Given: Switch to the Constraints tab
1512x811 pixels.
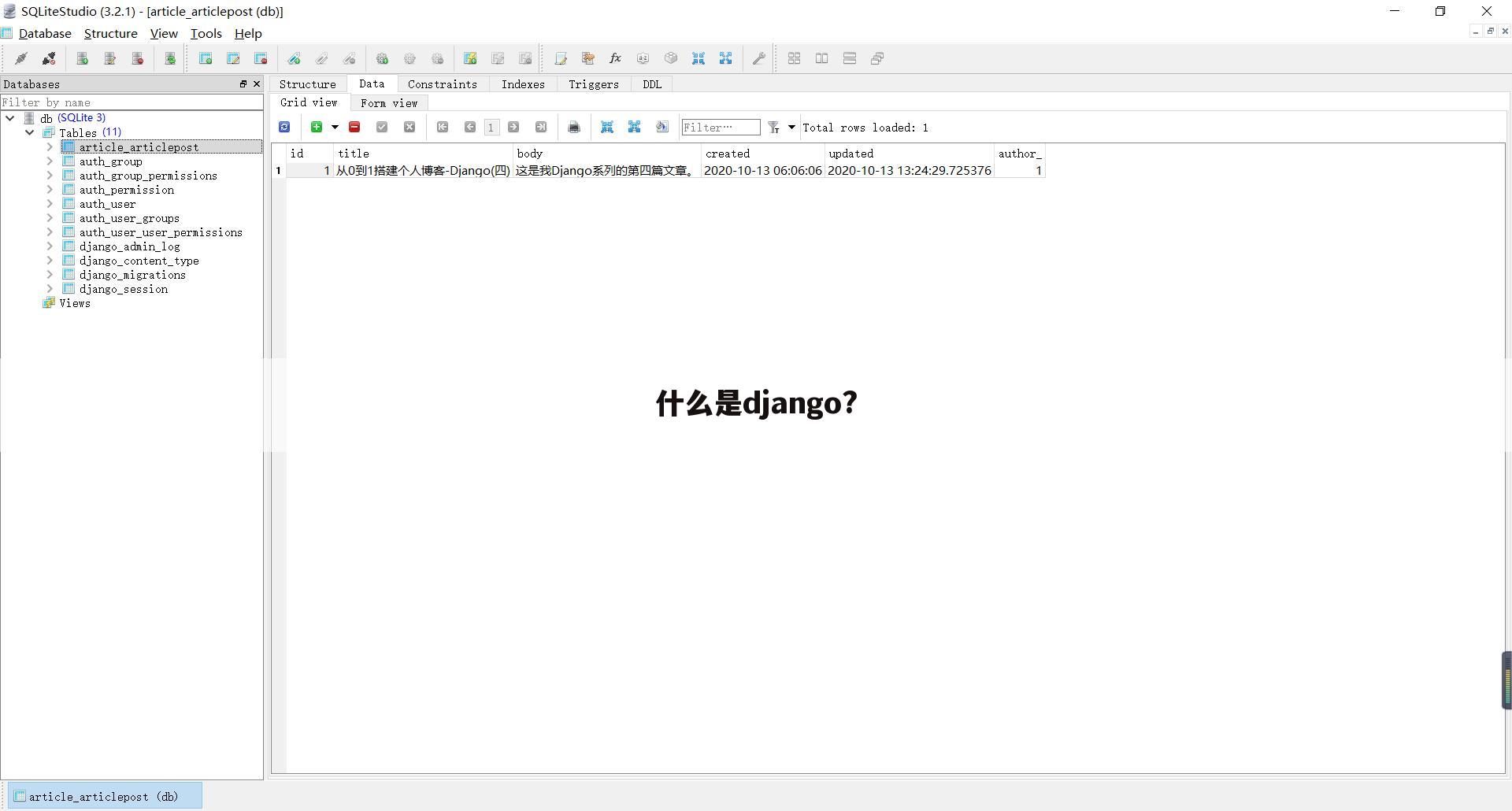Looking at the screenshot, I should [442, 84].
